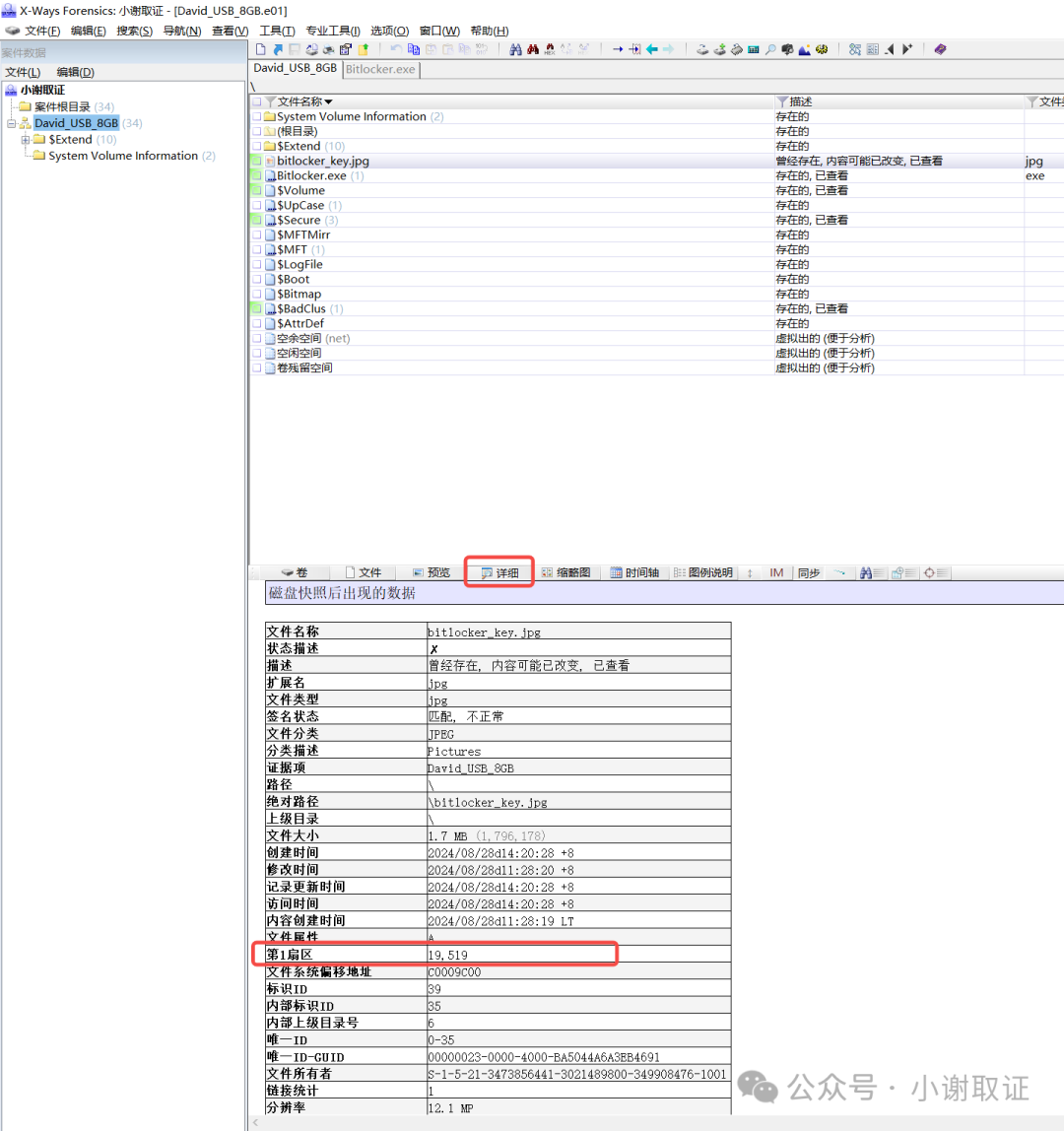Screen dimensions: 1064x1131
Task: Expand the $Extend folder in the tree
Action: coord(26,140)
